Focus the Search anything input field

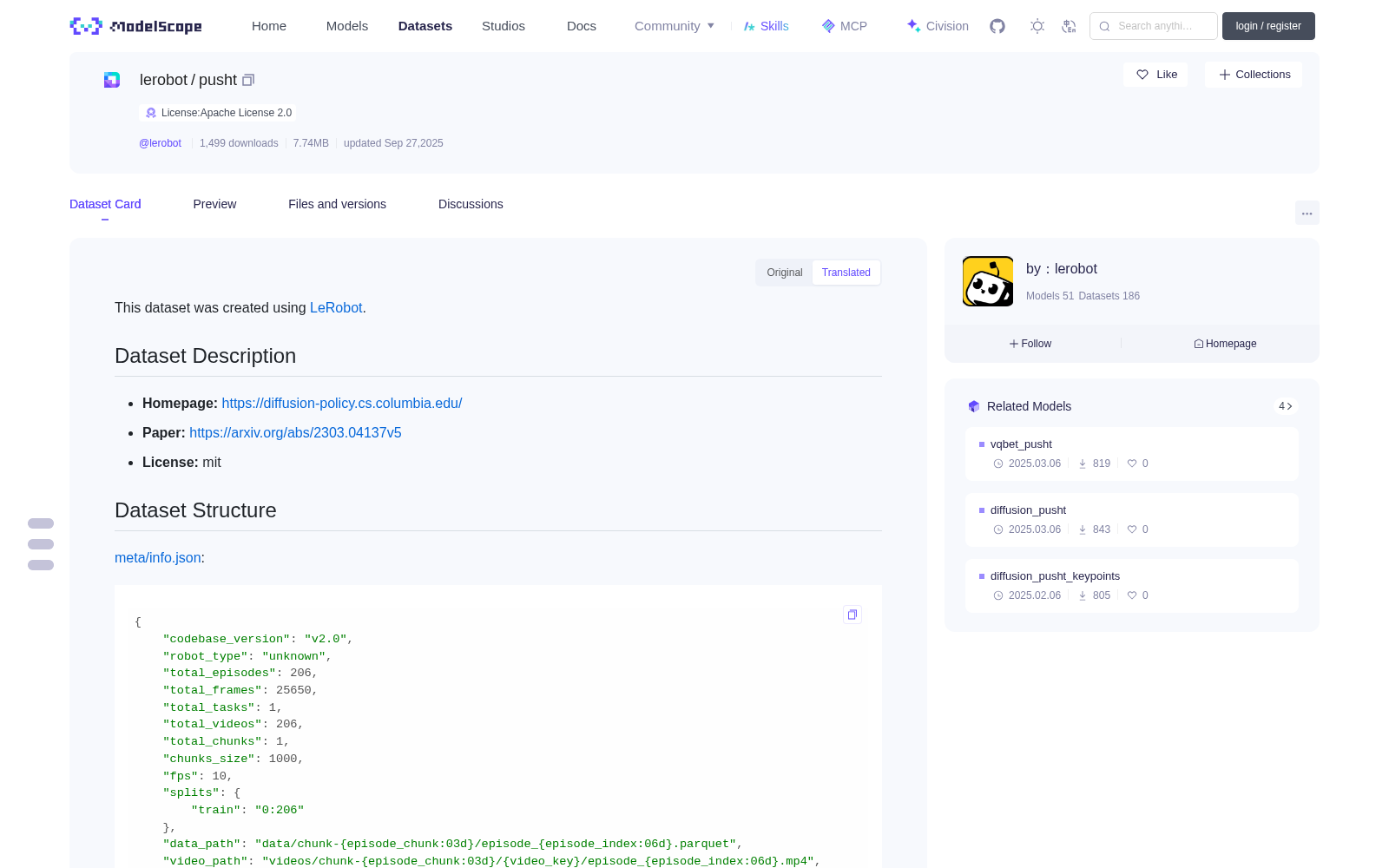click(1154, 26)
